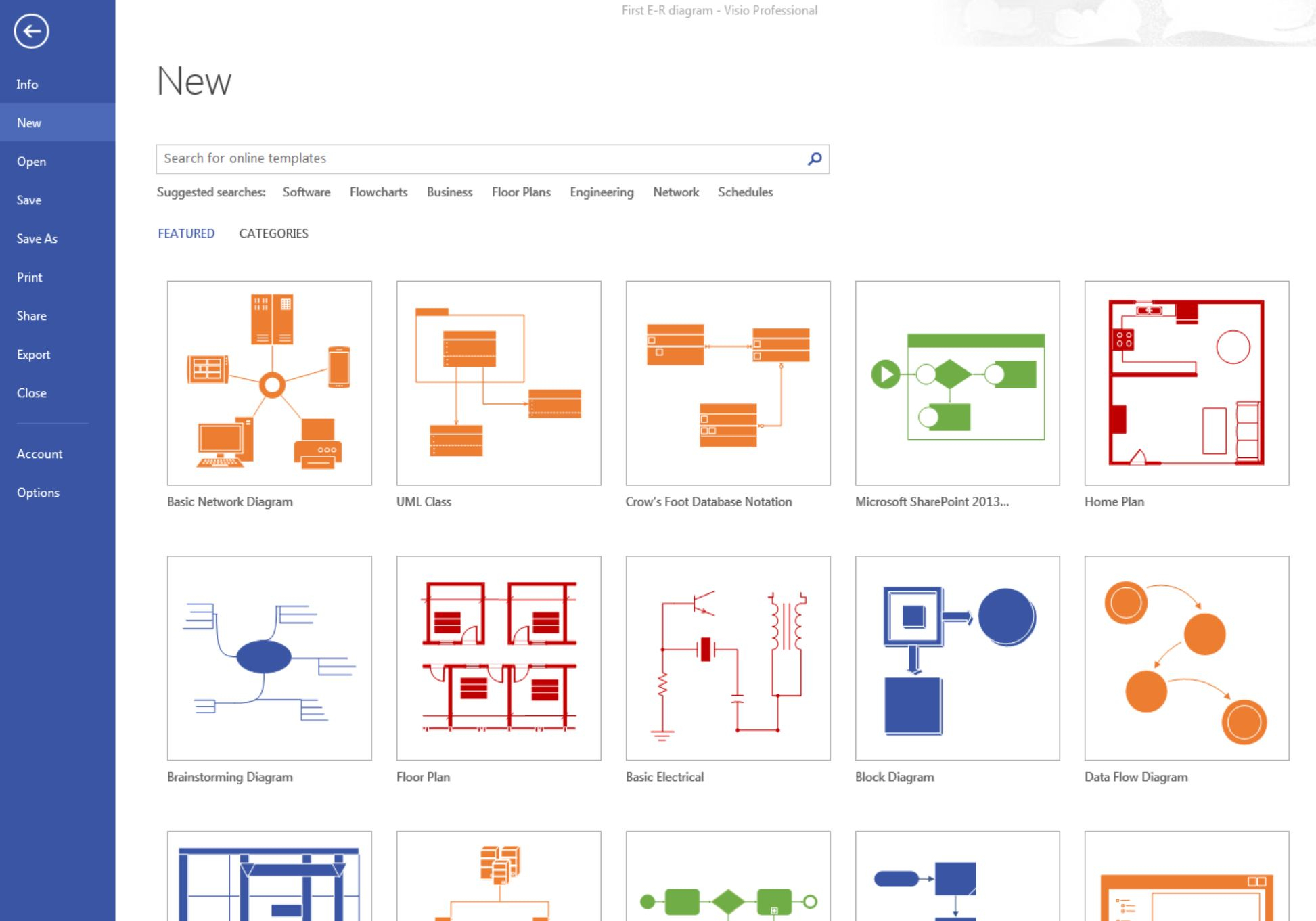Image resolution: width=1316 pixels, height=921 pixels.
Task: Select the Flowcharts suggested search link
Action: (x=379, y=192)
